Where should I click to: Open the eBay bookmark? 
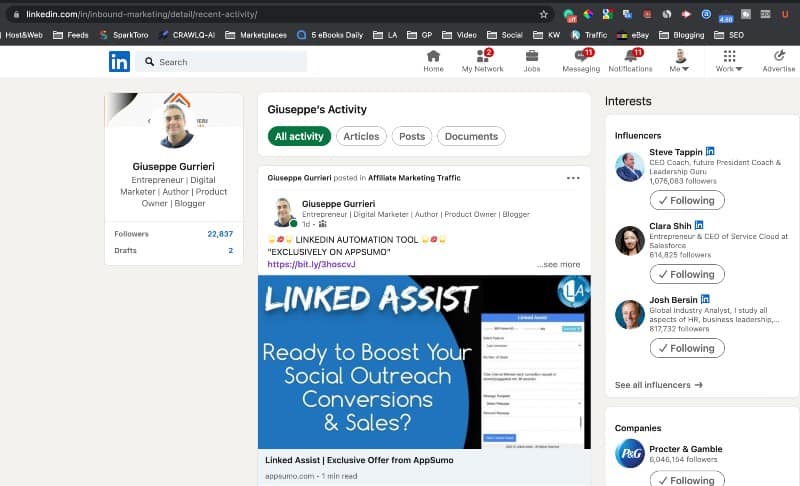point(633,35)
